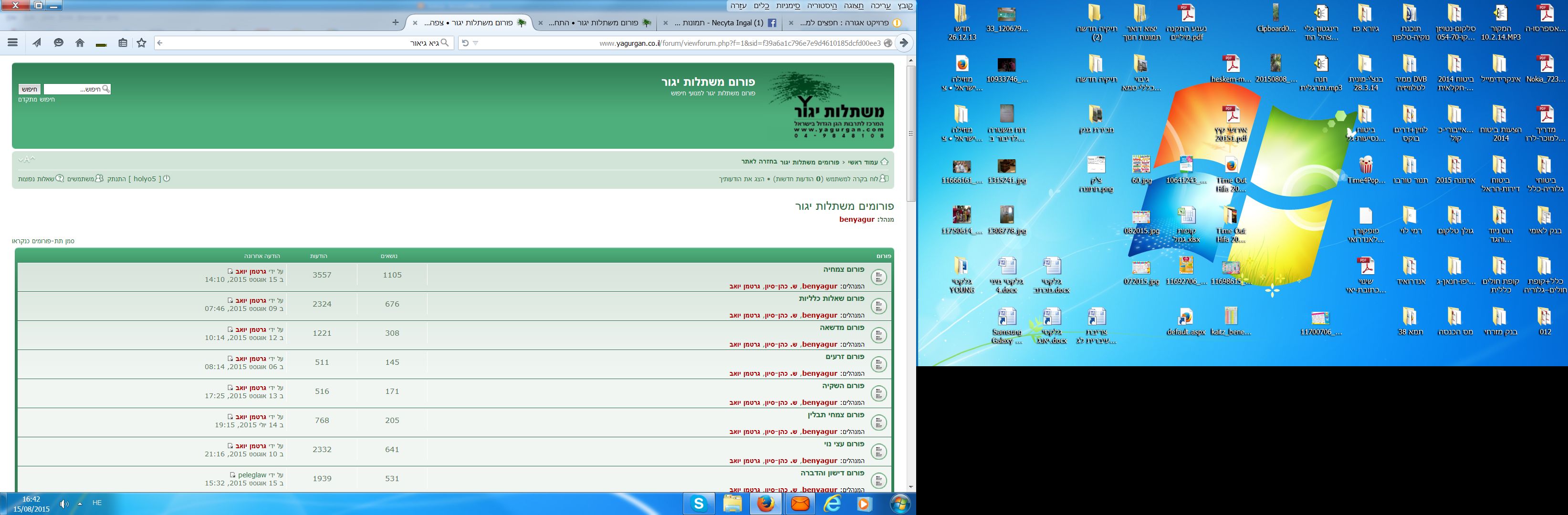Open the סימניות bookmarks menu

(x=788, y=5)
